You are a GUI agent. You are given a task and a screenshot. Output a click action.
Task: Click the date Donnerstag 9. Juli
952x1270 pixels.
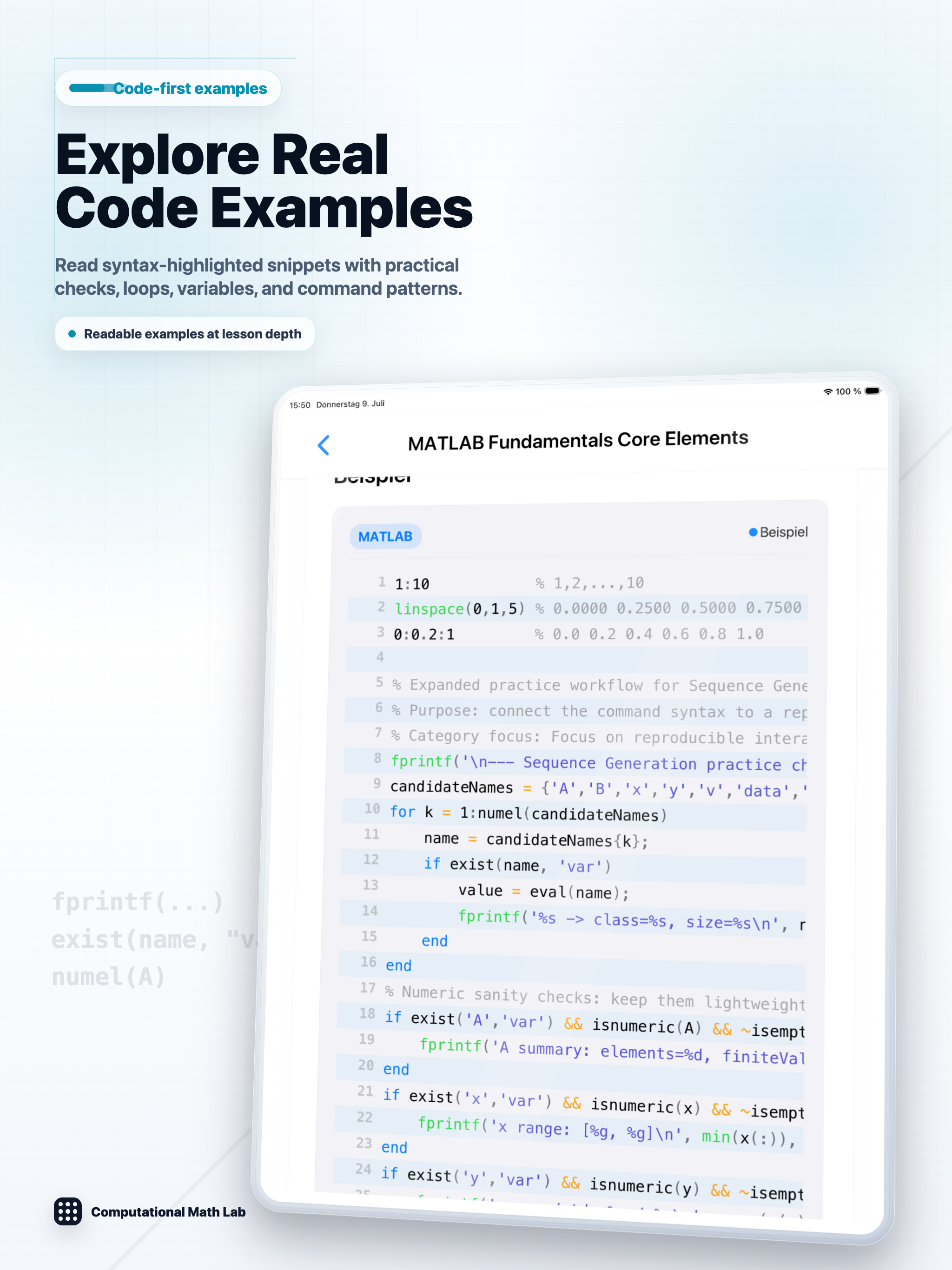point(350,404)
